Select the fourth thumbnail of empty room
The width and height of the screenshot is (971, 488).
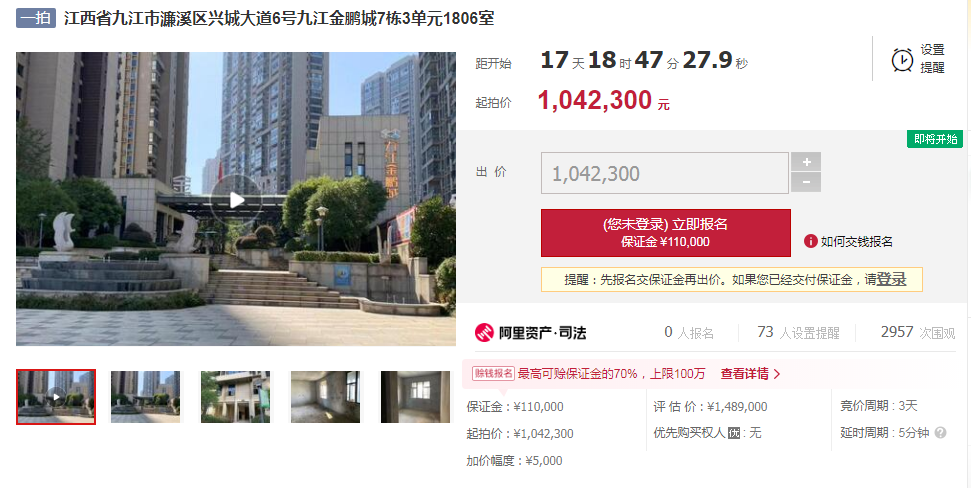pos(325,397)
